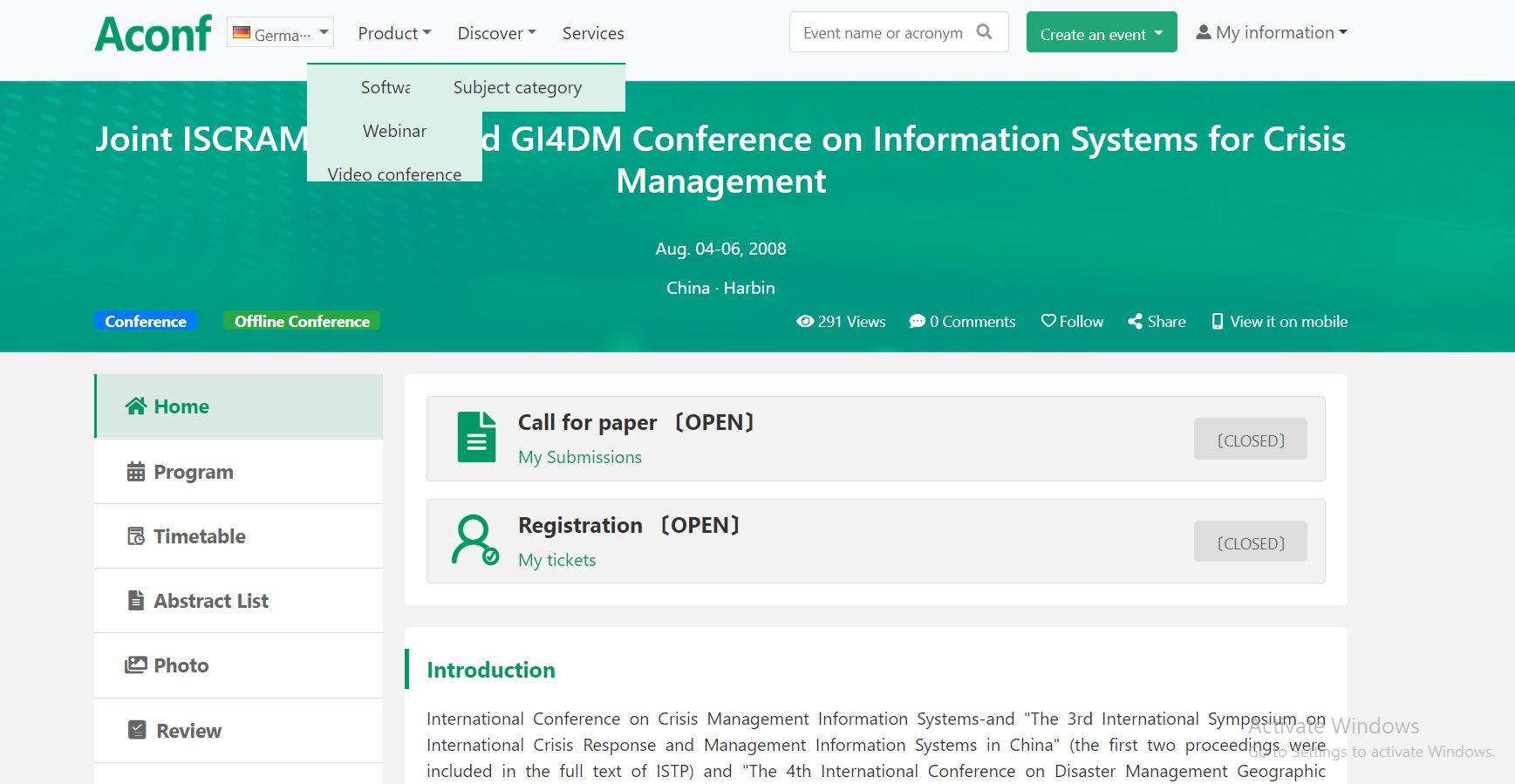Screen dimensions: 1515x784
Task: Open the Create an event dropdown
Action: click(1102, 32)
